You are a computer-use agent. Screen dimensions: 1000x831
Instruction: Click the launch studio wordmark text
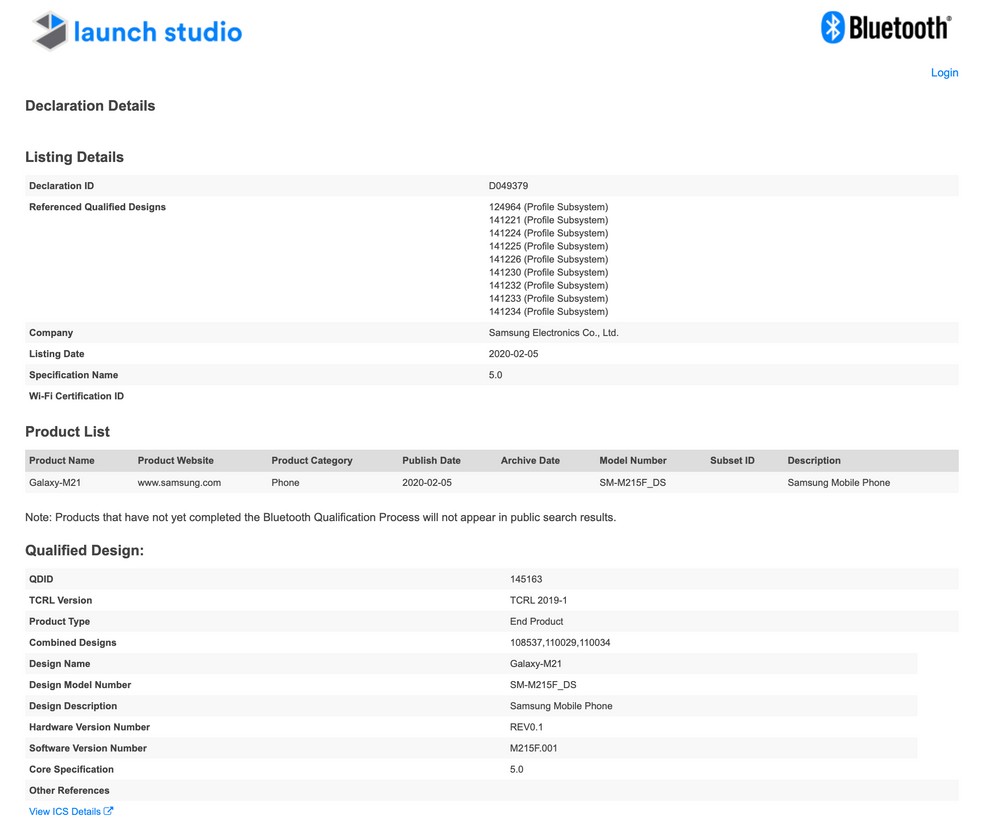(158, 32)
